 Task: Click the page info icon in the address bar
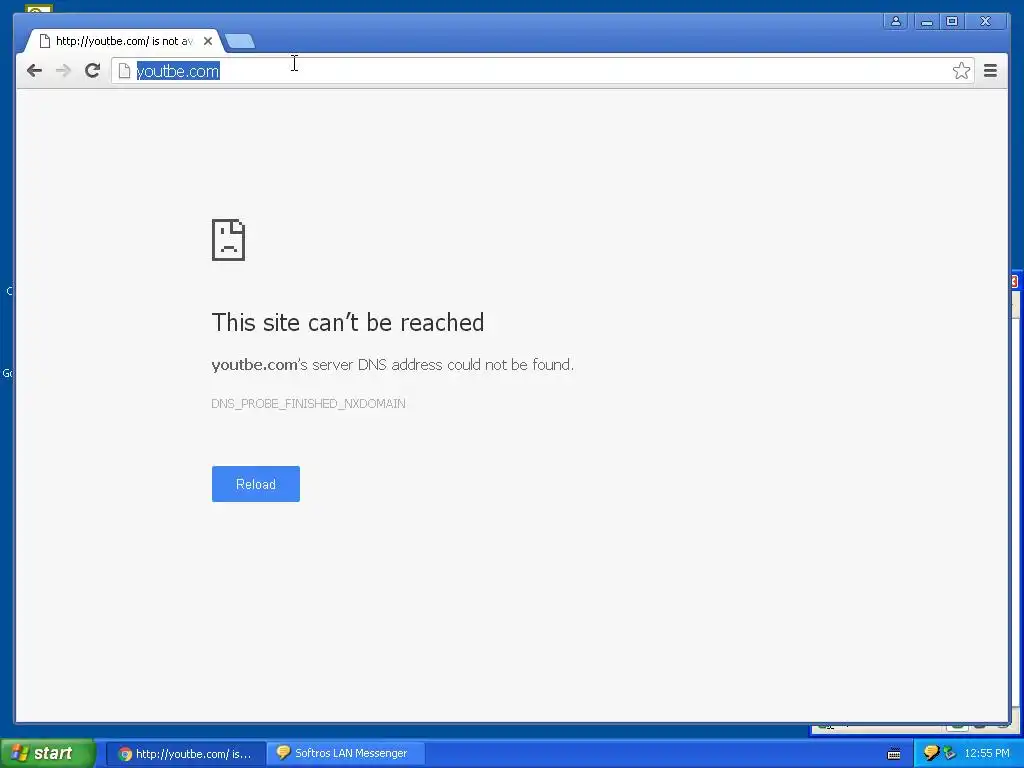click(x=124, y=71)
